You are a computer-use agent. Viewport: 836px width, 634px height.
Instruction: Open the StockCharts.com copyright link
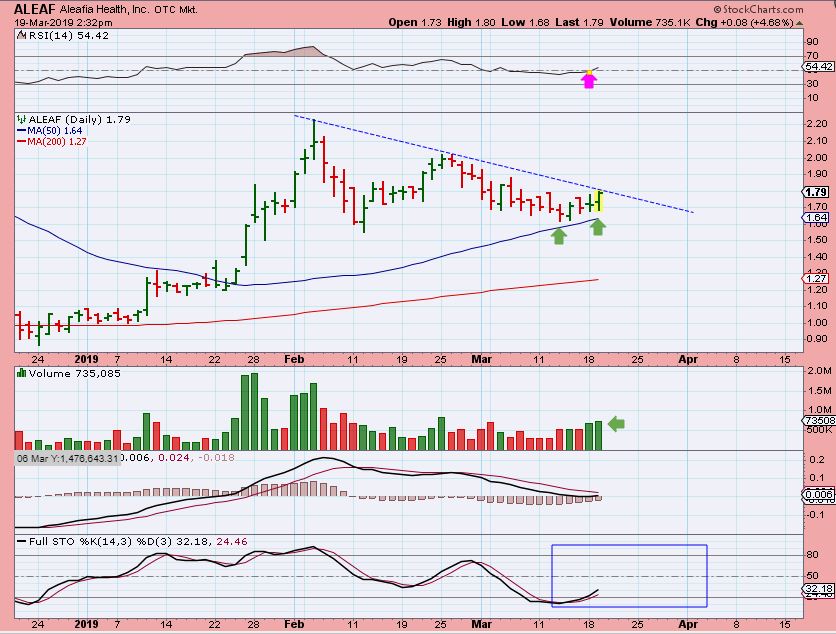click(758, 10)
